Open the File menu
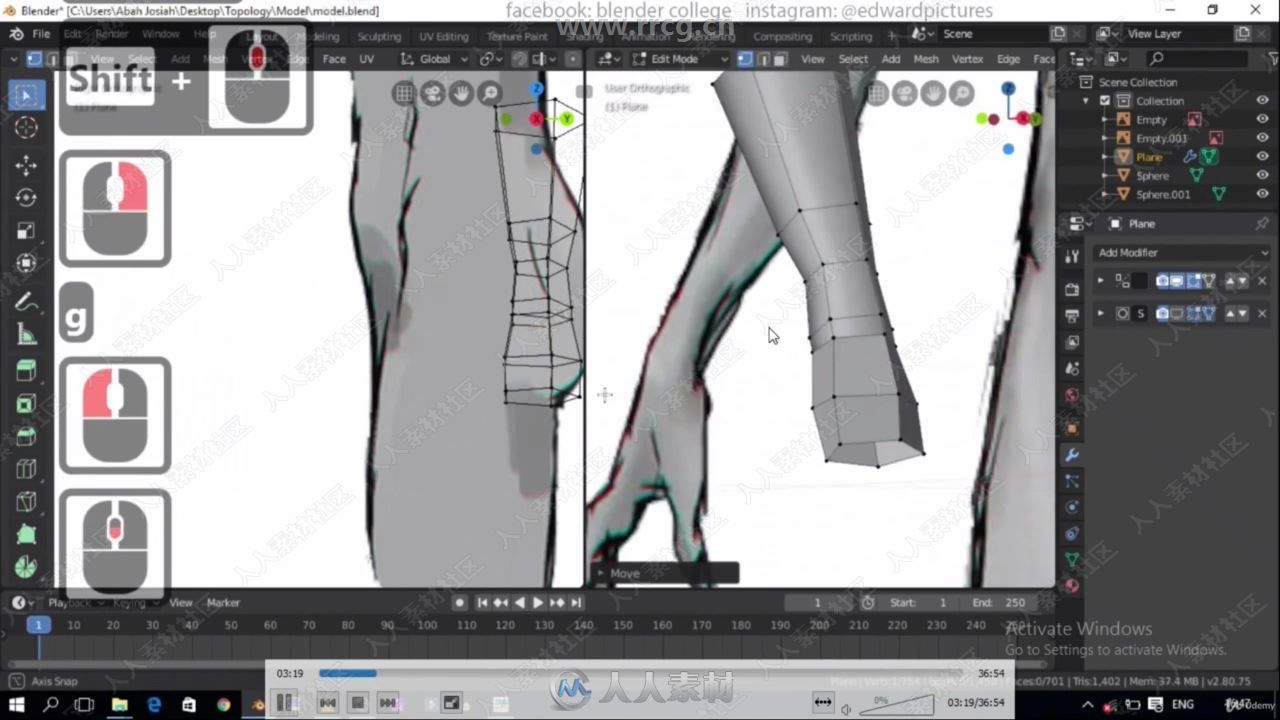This screenshot has height=720, width=1280. tap(41, 34)
